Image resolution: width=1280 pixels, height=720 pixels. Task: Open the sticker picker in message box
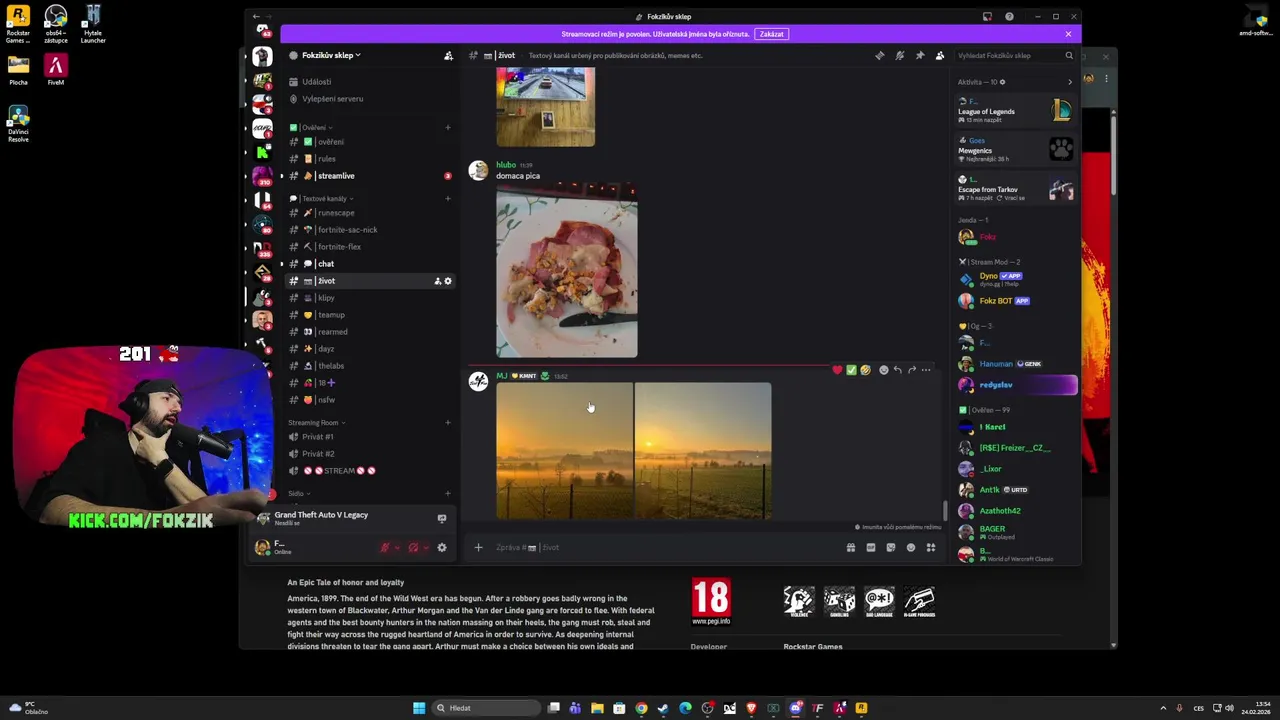(891, 547)
